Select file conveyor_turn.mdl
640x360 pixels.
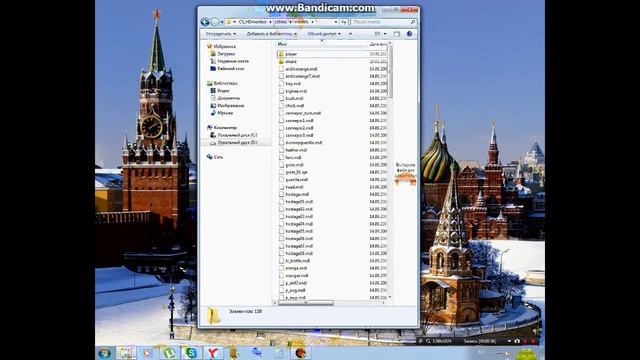(303, 113)
